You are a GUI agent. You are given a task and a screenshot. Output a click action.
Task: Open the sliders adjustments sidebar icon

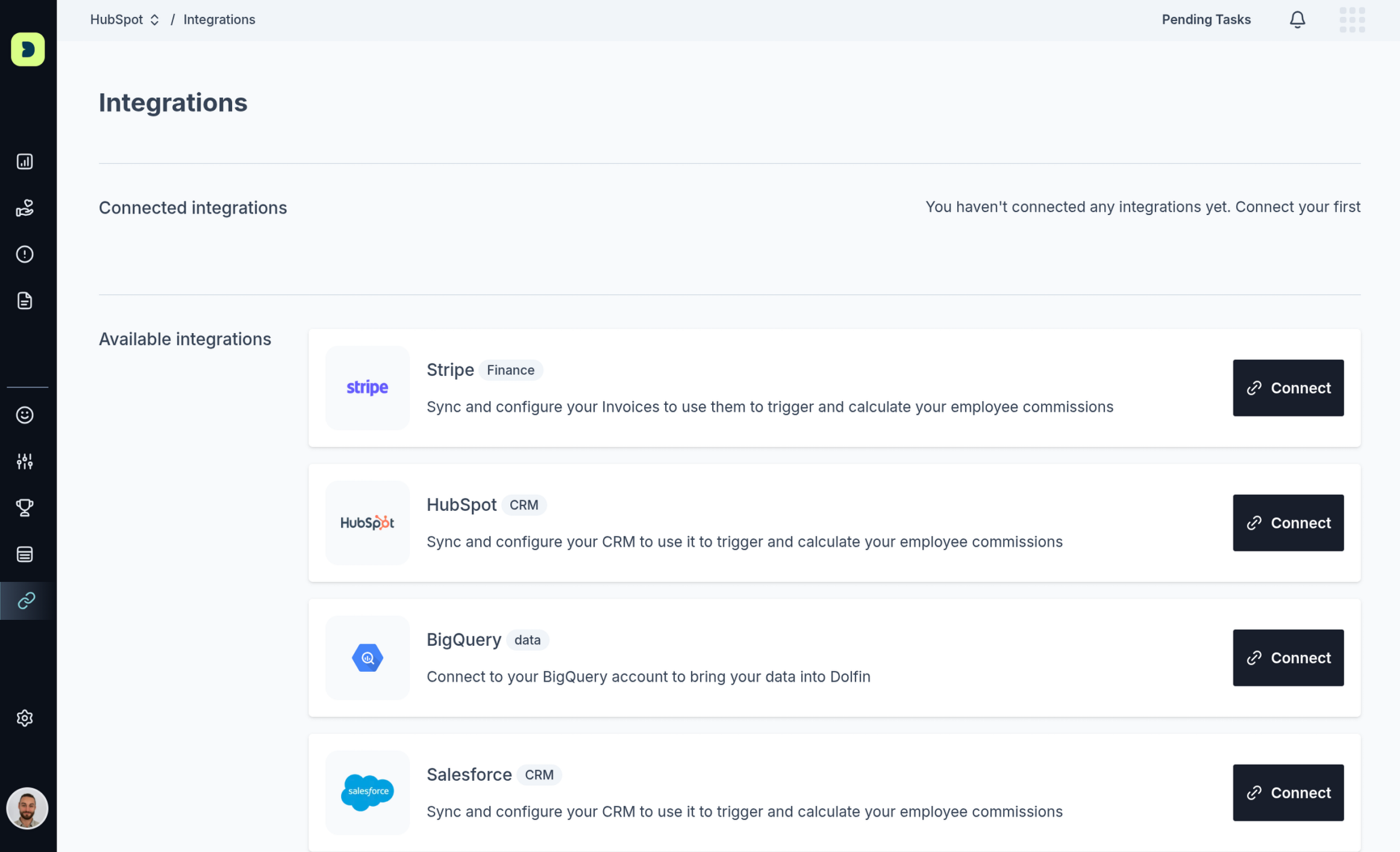pyautogui.click(x=25, y=462)
